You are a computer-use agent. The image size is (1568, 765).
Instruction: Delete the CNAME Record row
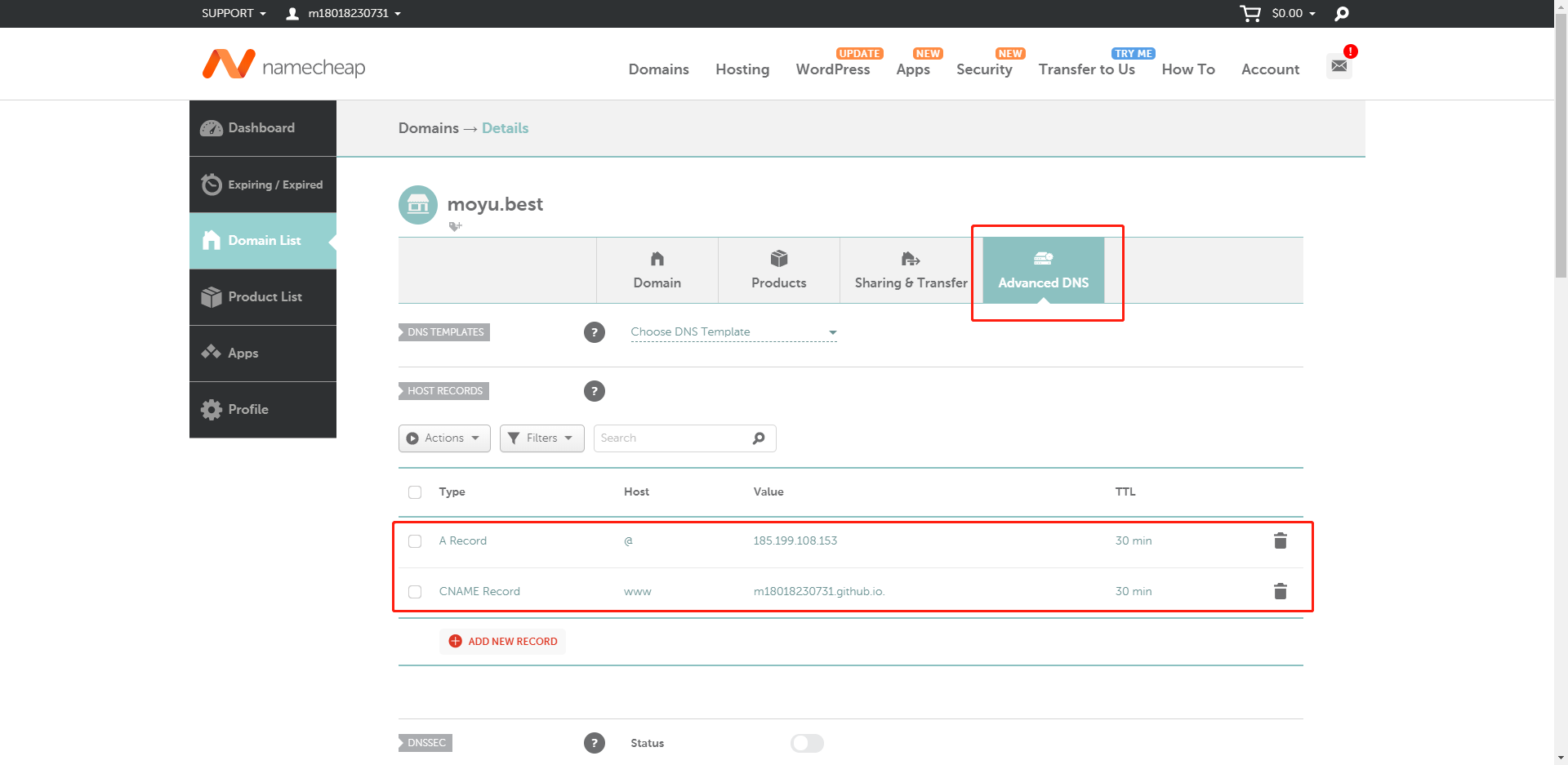[1281, 591]
